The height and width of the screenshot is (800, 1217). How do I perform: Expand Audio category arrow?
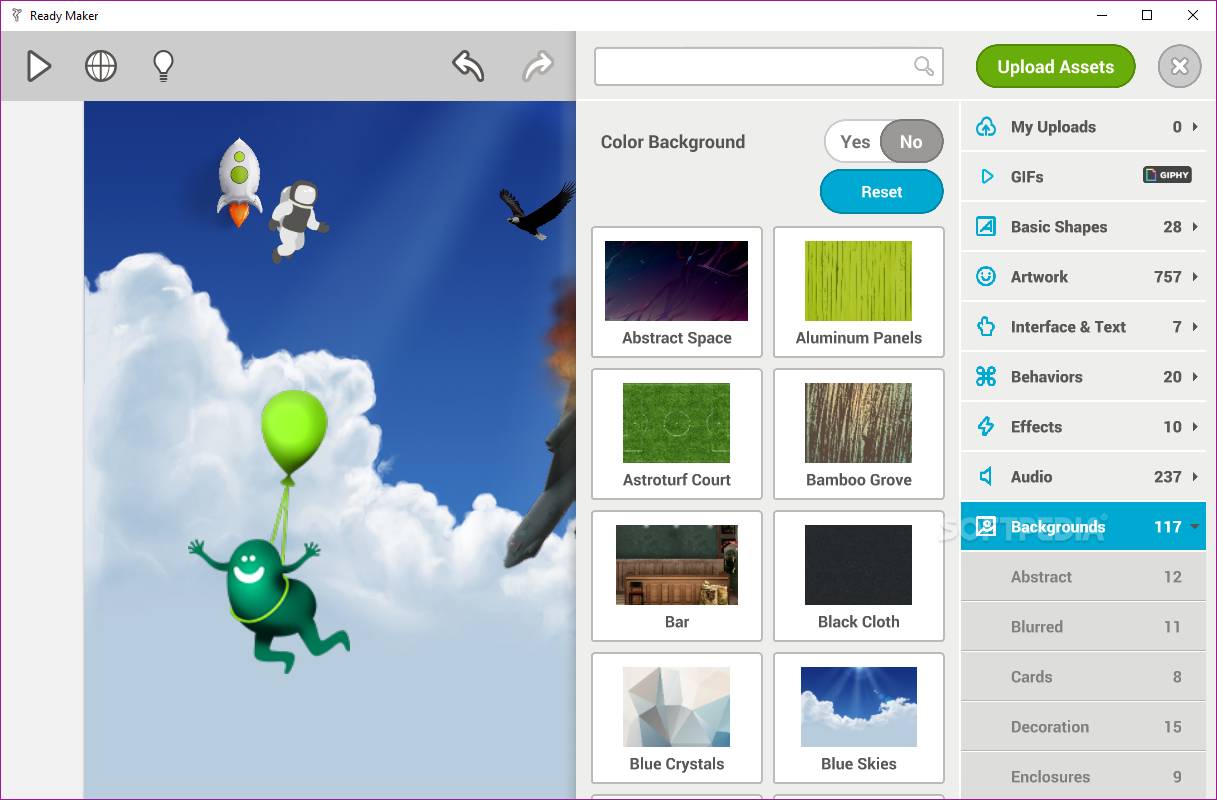1195,477
